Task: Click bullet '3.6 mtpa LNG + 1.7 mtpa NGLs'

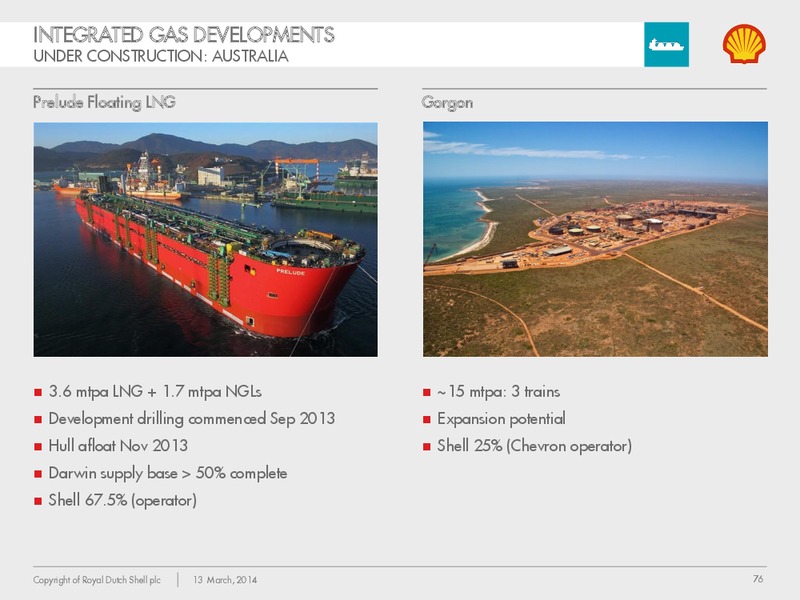Action: [155, 391]
